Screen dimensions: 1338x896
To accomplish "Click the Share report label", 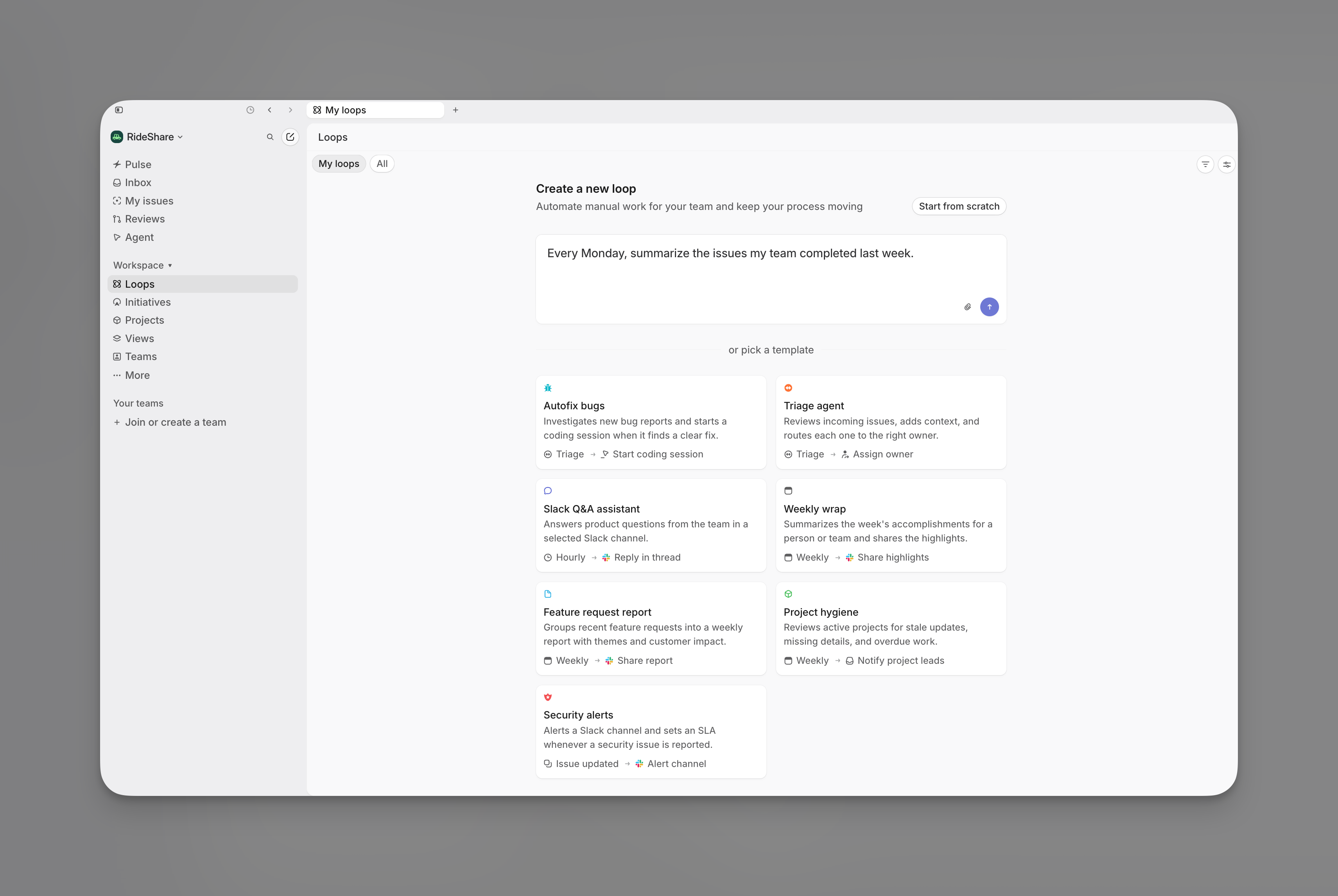I will pos(645,661).
